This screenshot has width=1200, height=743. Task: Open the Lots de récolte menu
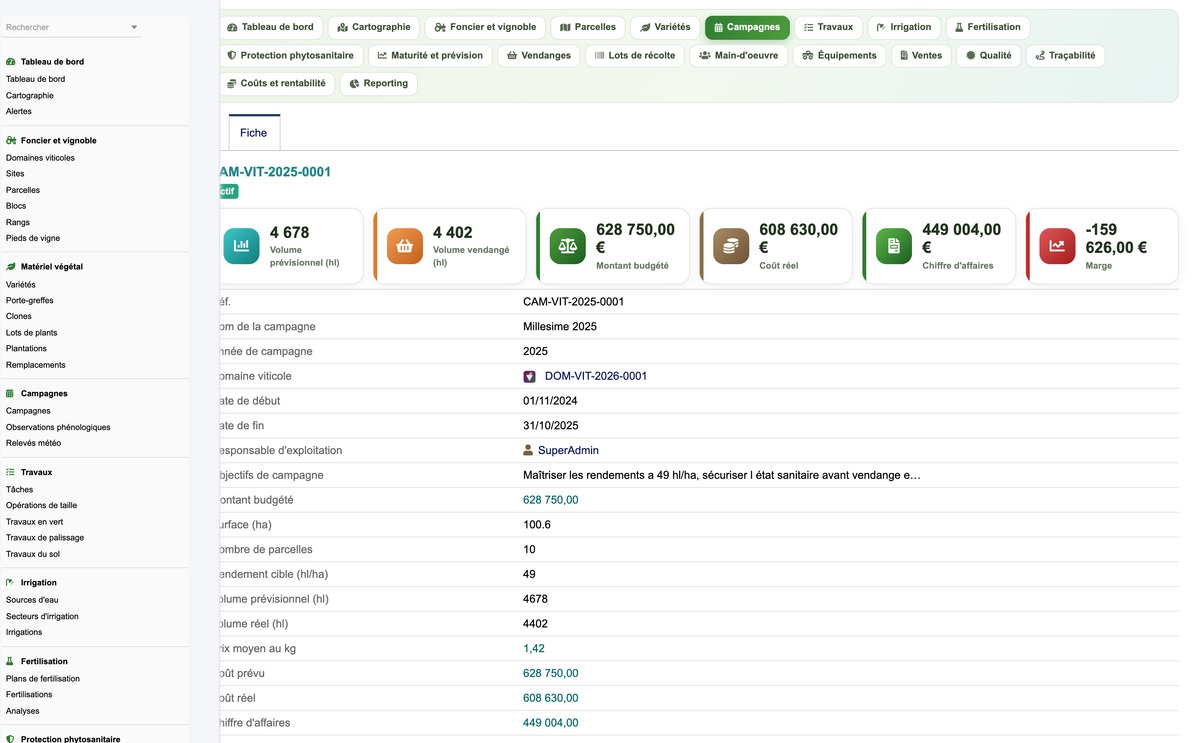pyautogui.click(x=635, y=55)
